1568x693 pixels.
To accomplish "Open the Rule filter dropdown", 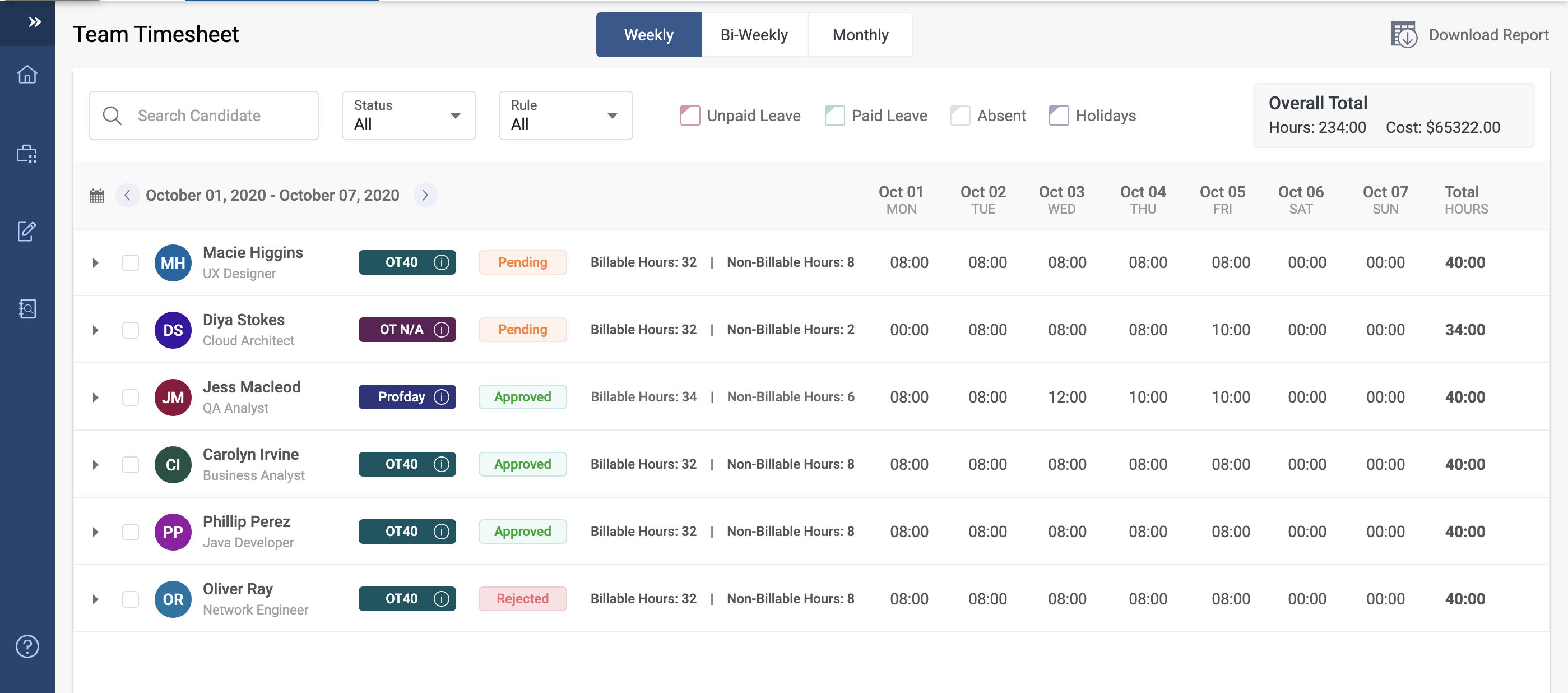I will pos(565,115).
